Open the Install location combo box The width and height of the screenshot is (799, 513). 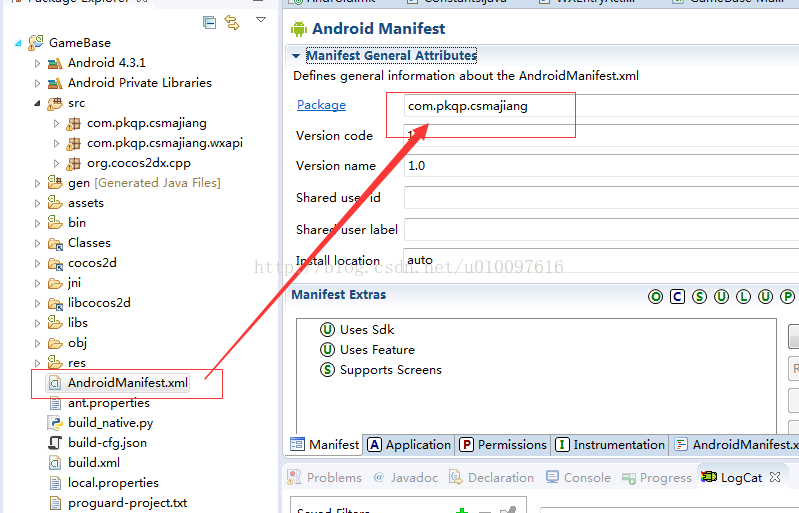tap(601, 260)
